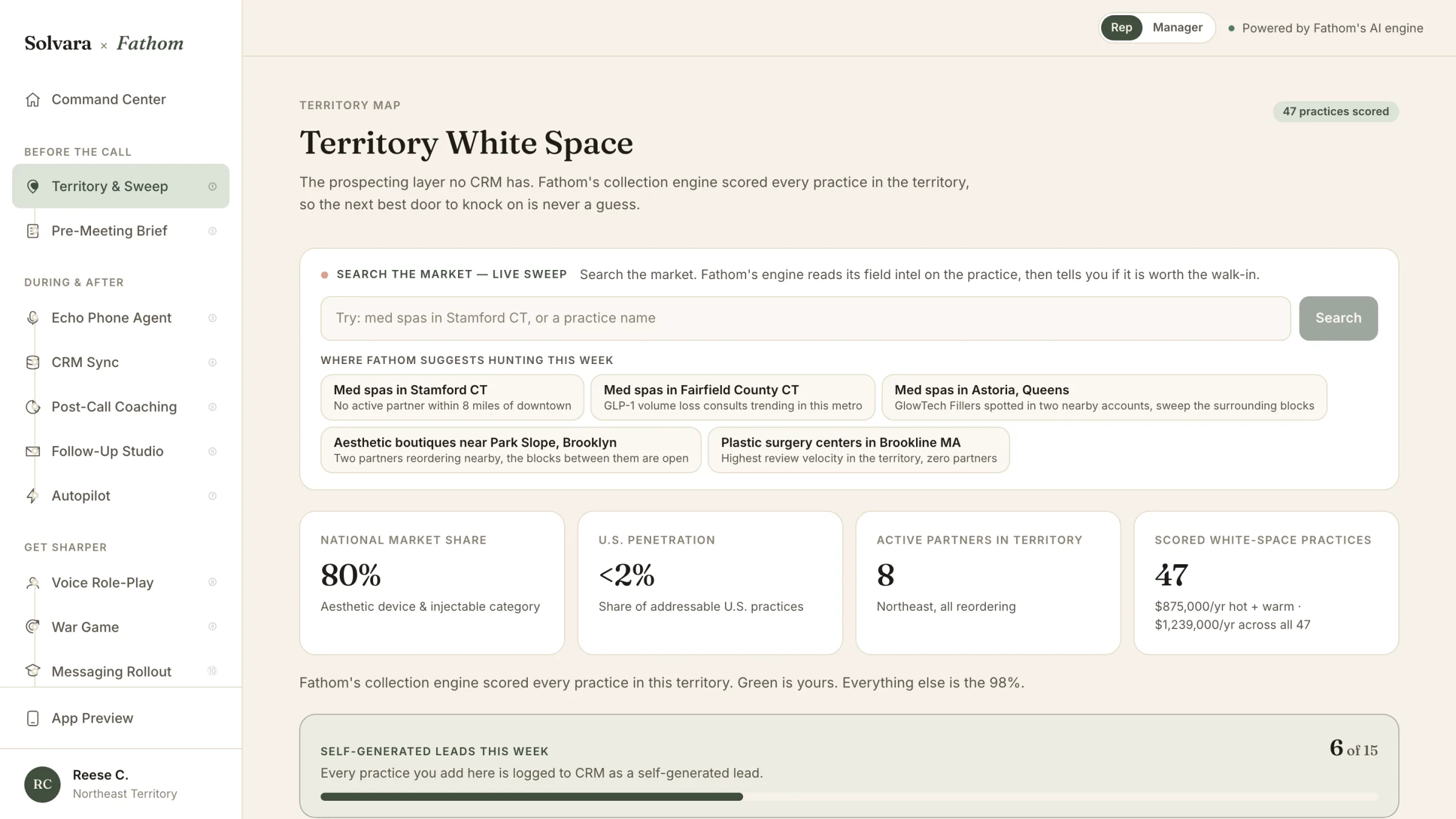The image size is (1456, 819).
Task: Select Aesthetic boutiques near Park Slope suggestion
Action: pos(511,450)
